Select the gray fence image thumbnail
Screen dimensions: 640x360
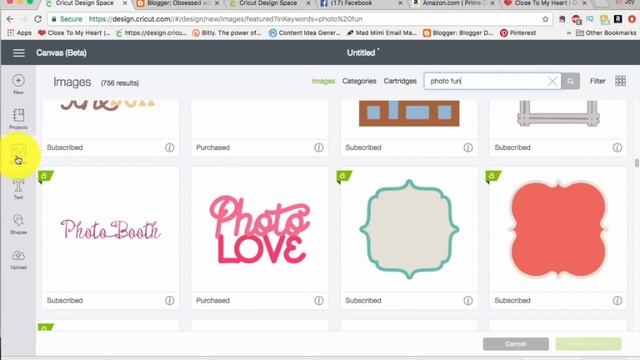(x=558, y=113)
